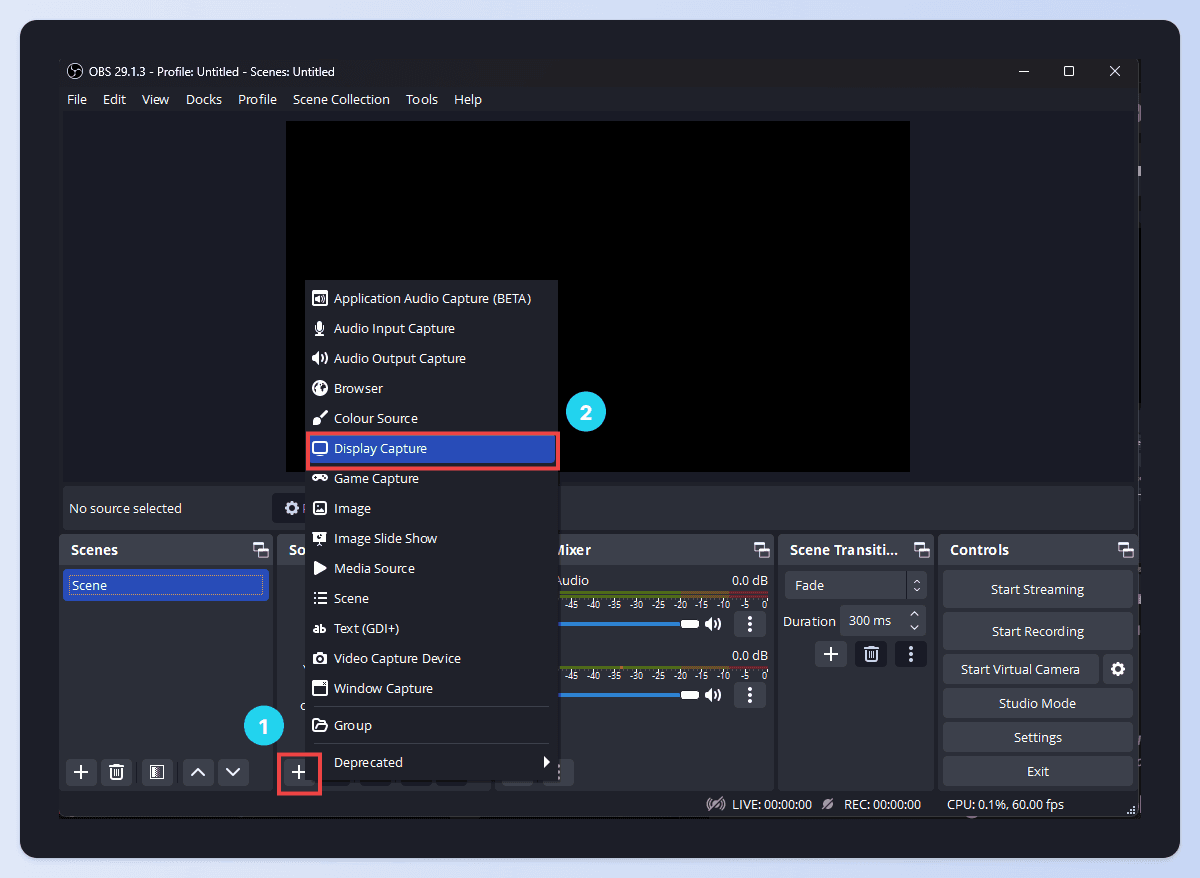
Task: Add a Text (GDI+) source
Action: coord(431,628)
